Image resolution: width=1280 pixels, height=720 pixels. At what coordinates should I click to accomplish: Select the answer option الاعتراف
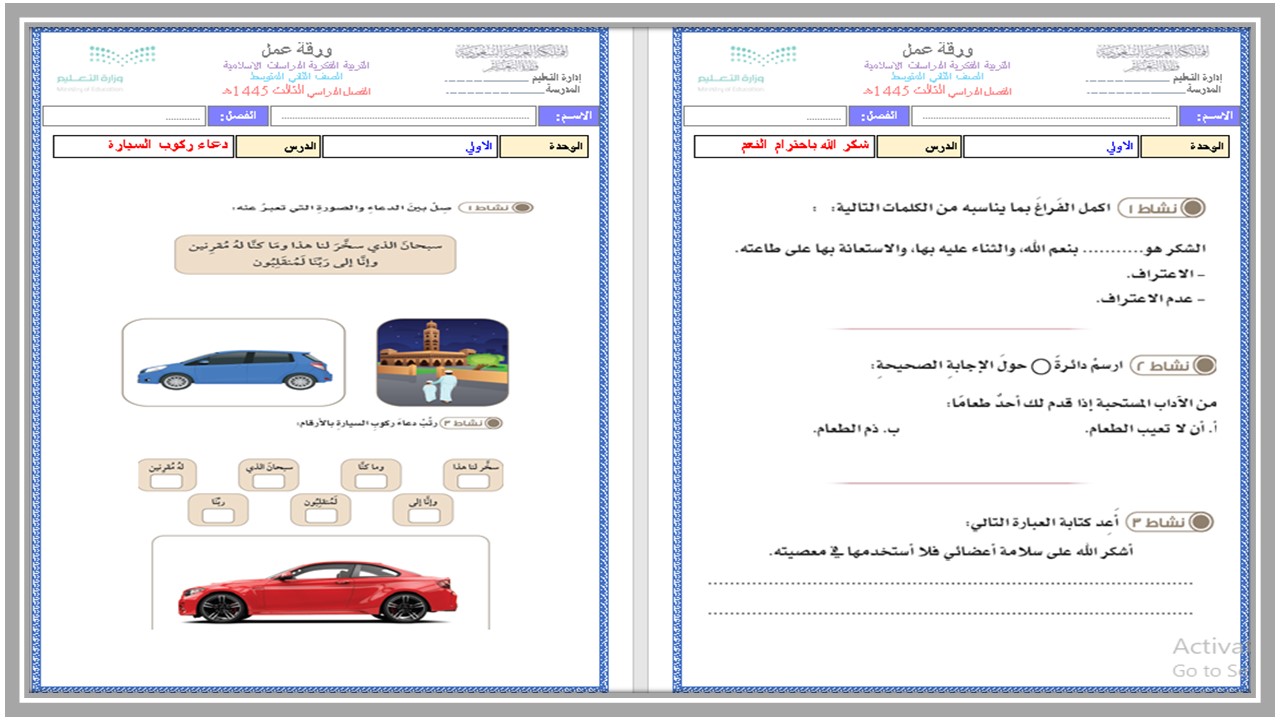click(1166, 275)
